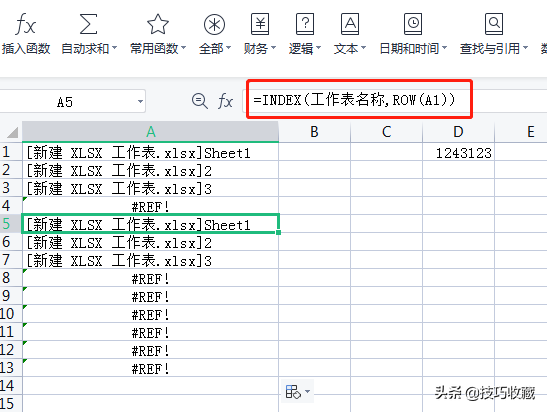Expand the 自动求和 dropdown arrow
547x412 pixels.
(x=114, y=48)
